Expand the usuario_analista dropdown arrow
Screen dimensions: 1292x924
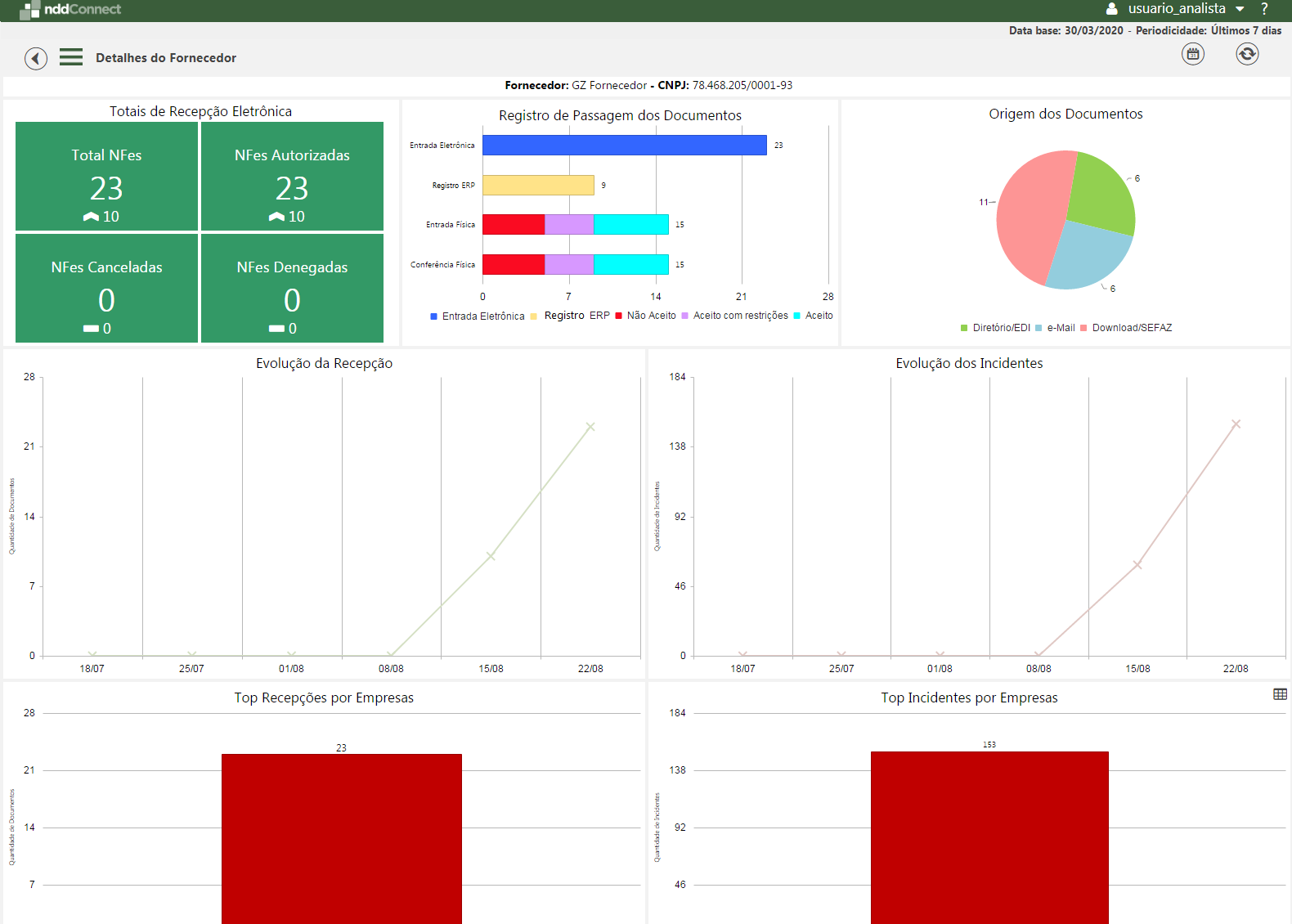(1240, 9)
